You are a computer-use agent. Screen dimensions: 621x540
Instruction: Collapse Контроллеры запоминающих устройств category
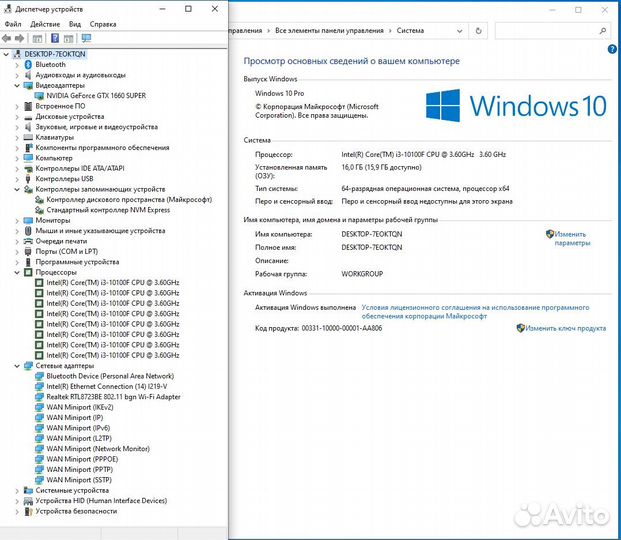tap(17, 189)
